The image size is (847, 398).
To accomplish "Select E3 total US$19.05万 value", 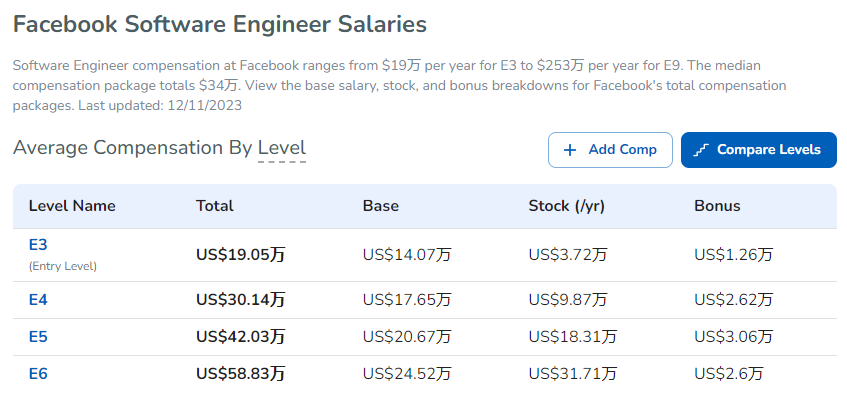I will coord(240,254).
